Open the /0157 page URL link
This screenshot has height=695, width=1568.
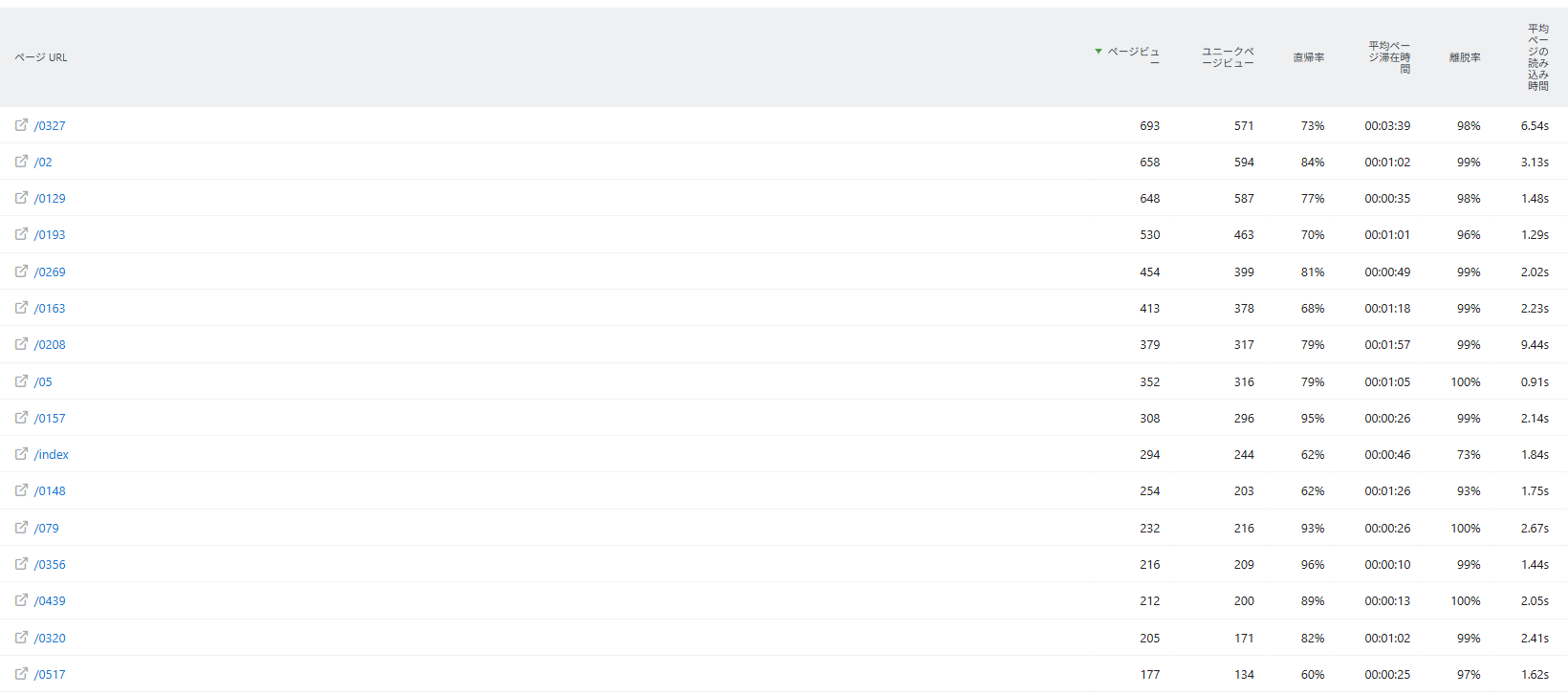coord(50,419)
